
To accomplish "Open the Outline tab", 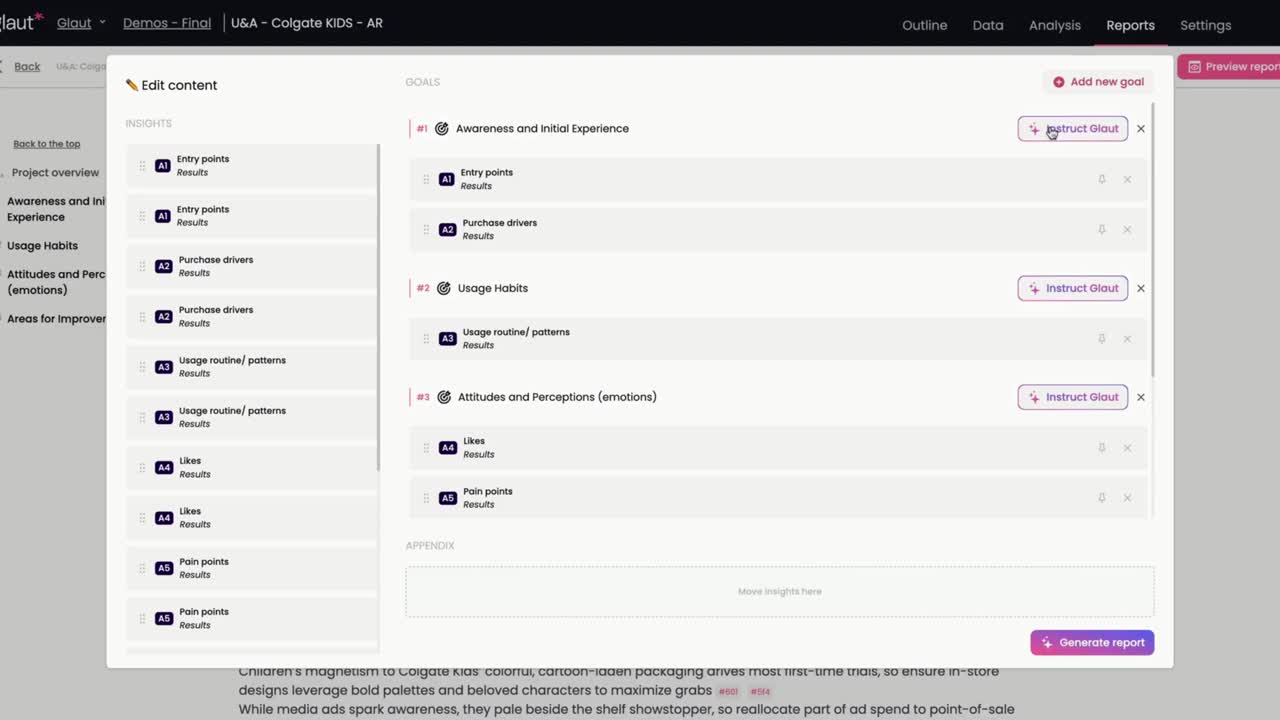I will pyautogui.click(x=924, y=25).
